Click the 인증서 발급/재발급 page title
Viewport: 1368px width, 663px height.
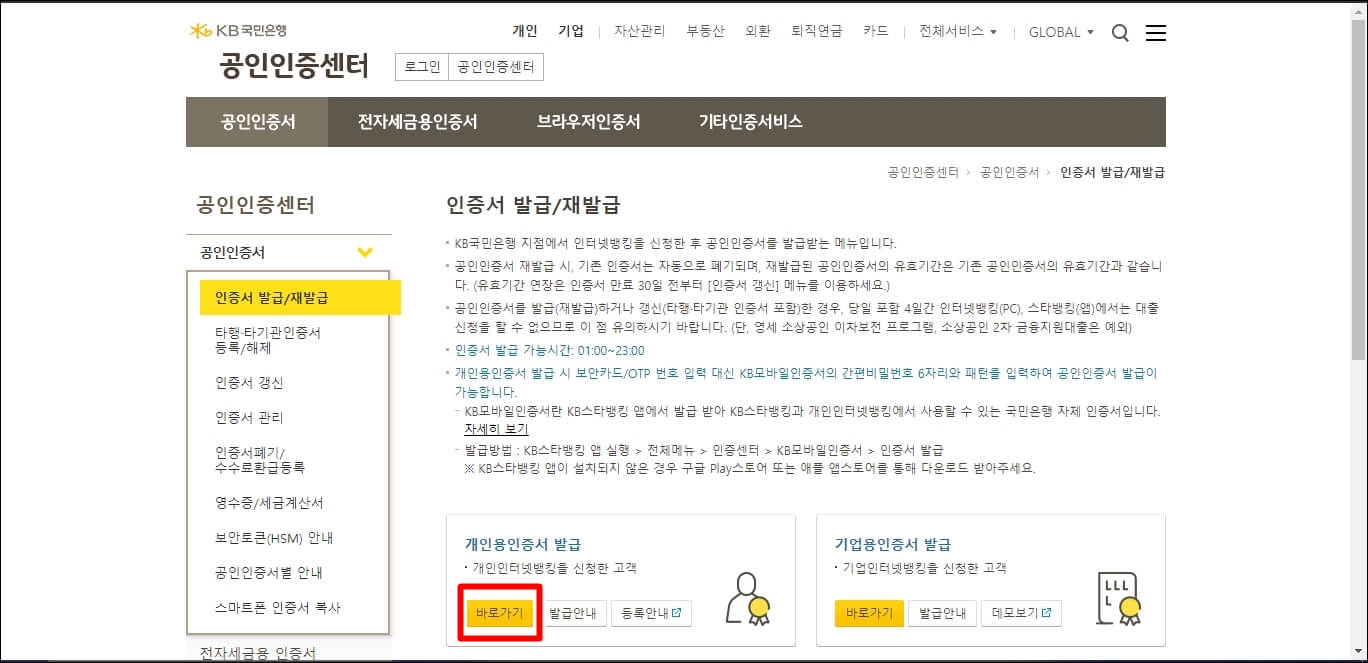533,205
